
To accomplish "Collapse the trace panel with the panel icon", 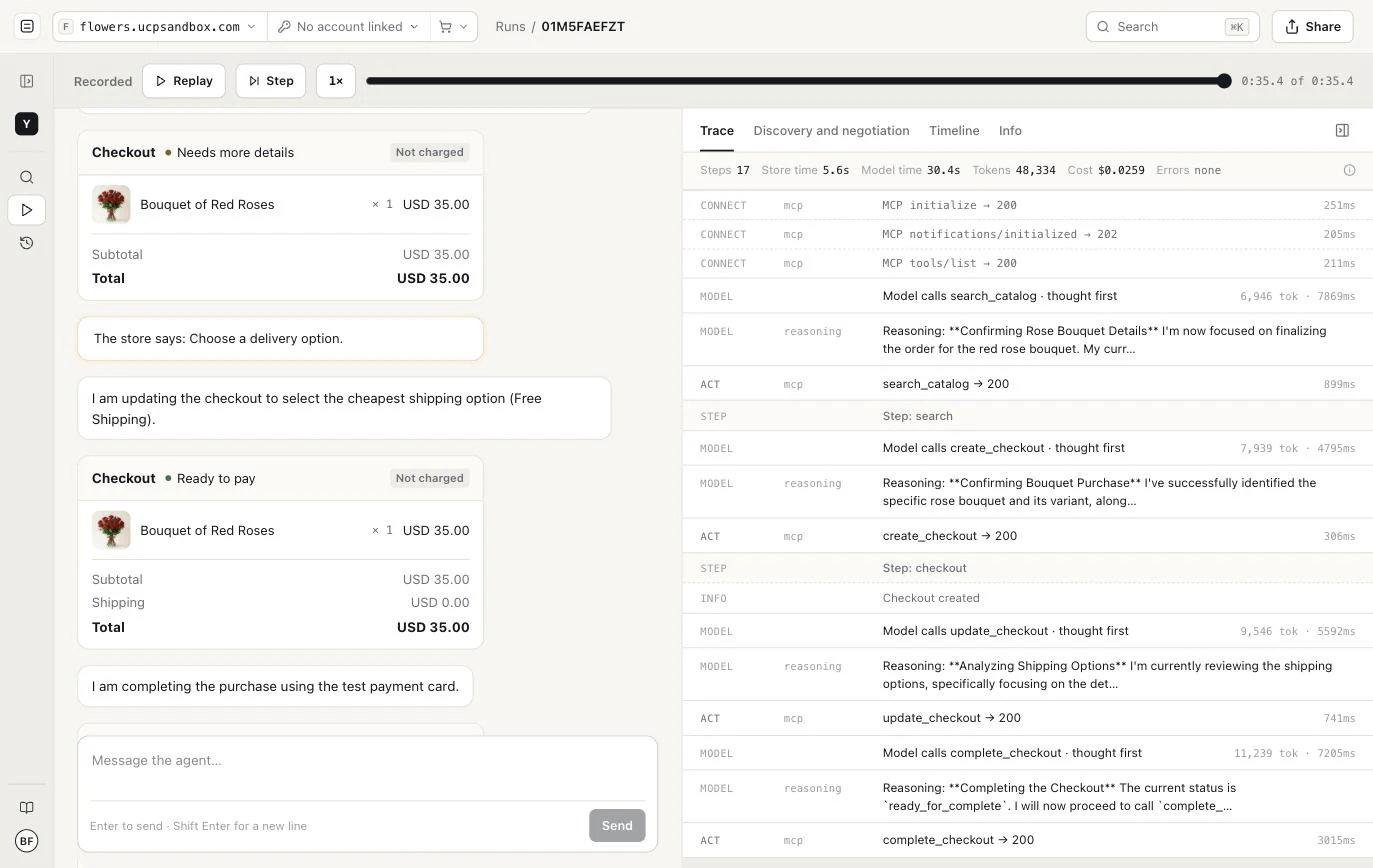I will tap(1342, 130).
